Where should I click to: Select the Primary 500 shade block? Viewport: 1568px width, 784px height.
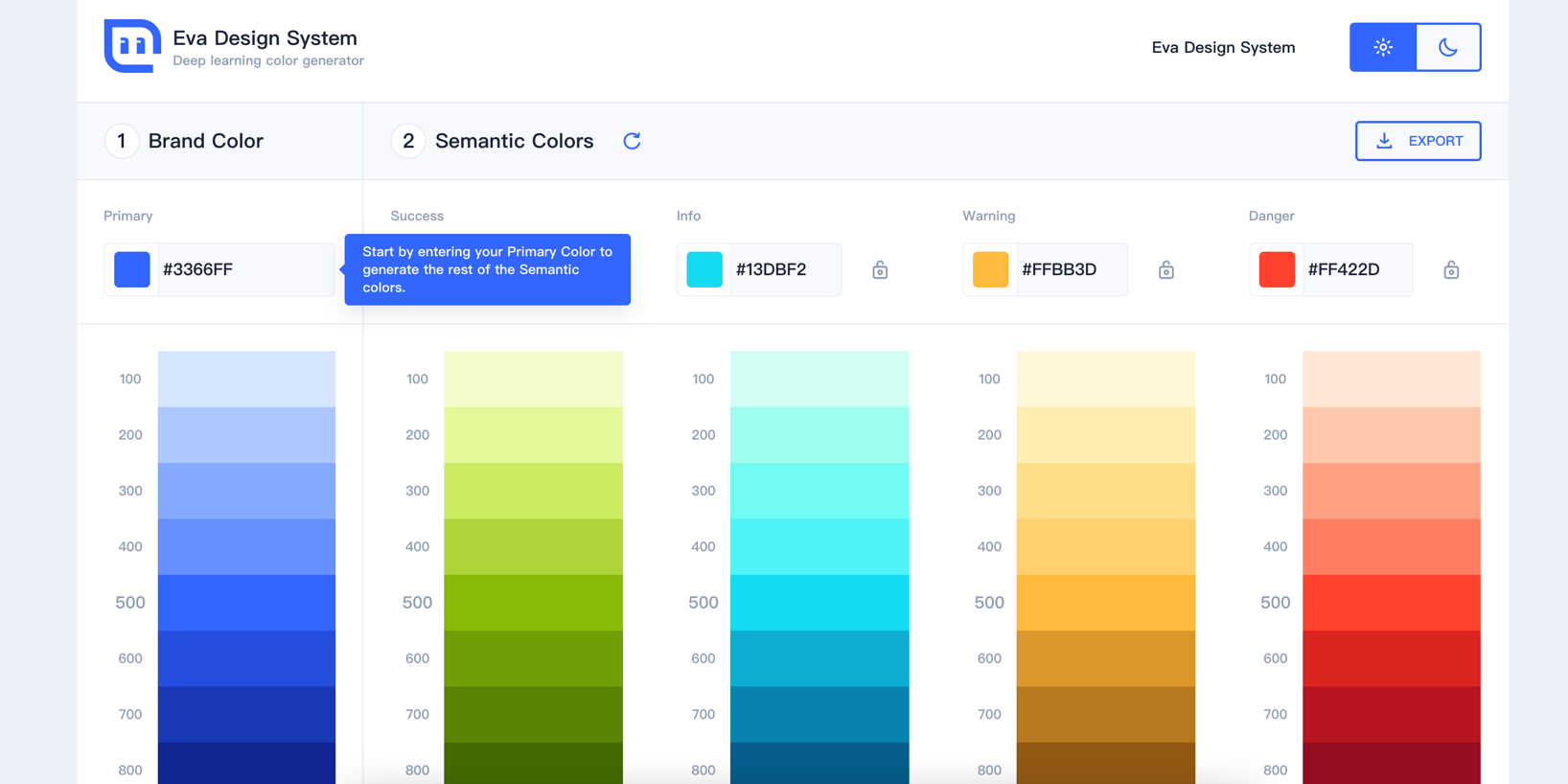246,602
